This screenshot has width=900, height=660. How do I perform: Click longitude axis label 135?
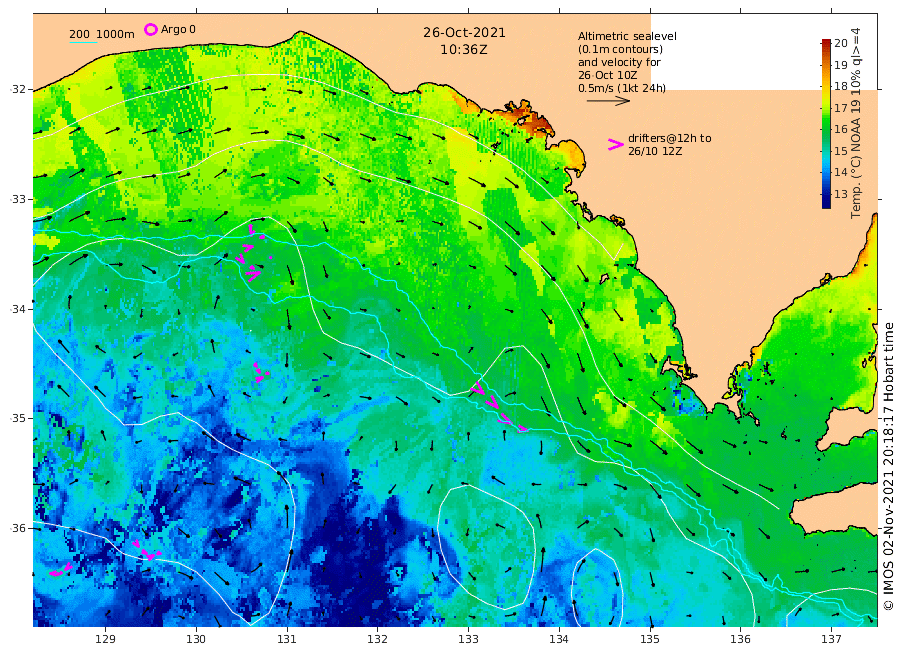tap(650, 639)
